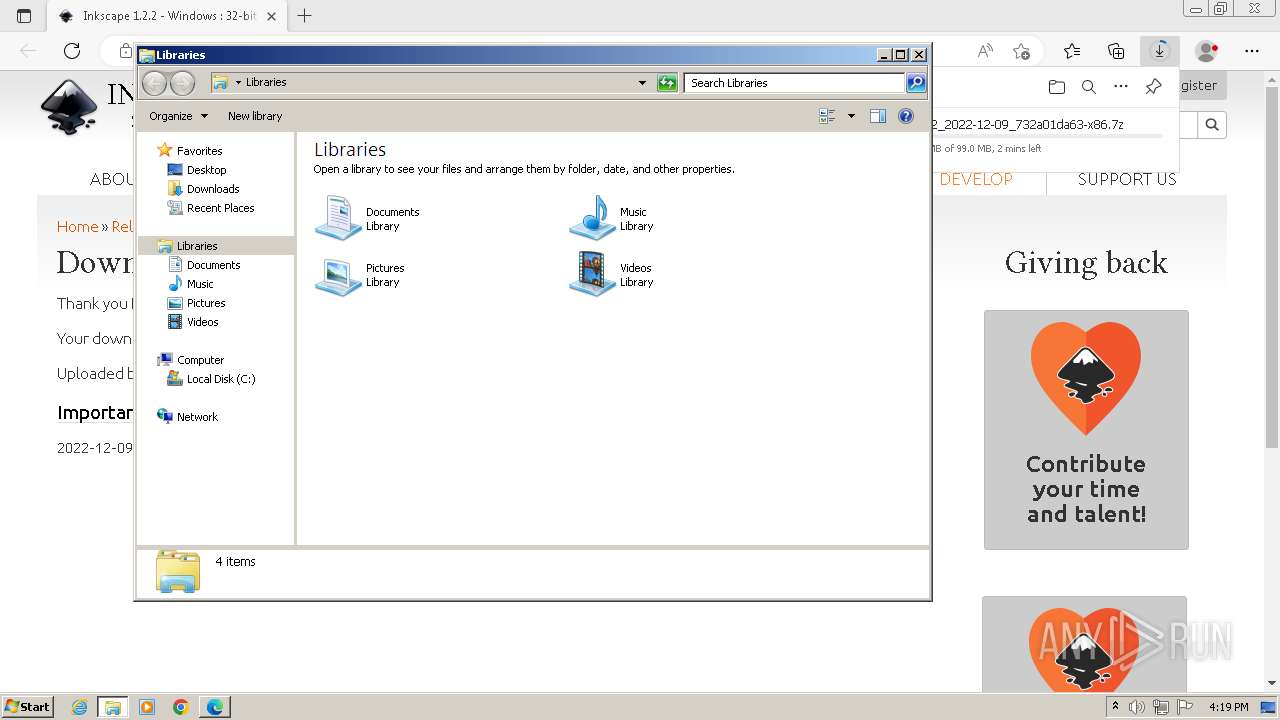The height and width of the screenshot is (720, 1280).
Task: Click into the Search Libraries field
Action: (795, 83)
